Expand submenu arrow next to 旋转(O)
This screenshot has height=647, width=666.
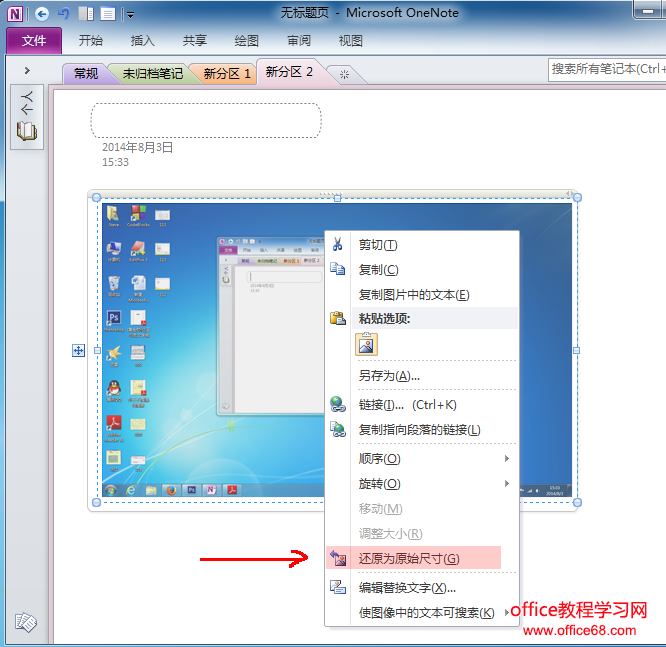click(x=507, y=483)
